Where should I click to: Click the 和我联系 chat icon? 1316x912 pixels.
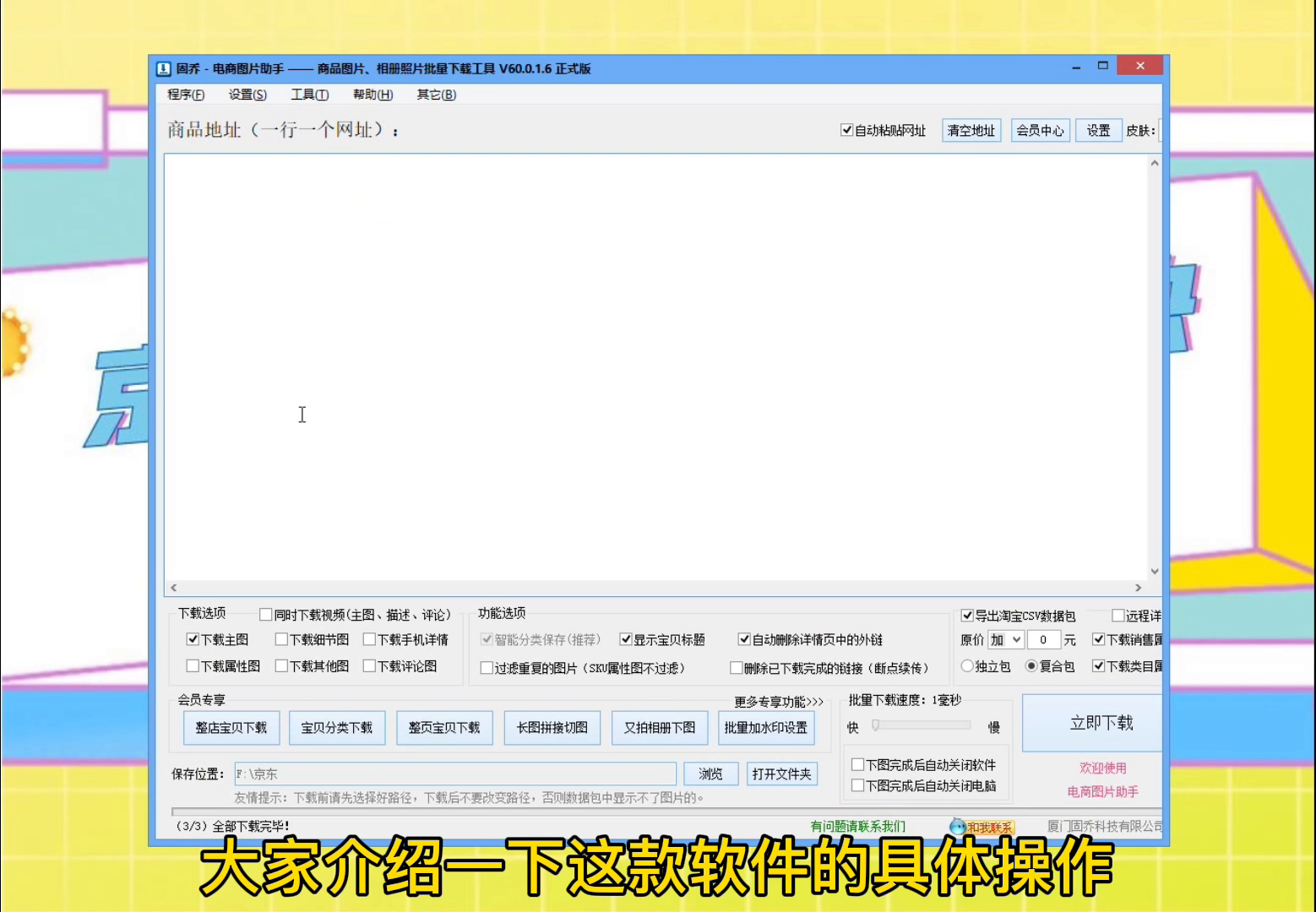[x=957, y=827]
